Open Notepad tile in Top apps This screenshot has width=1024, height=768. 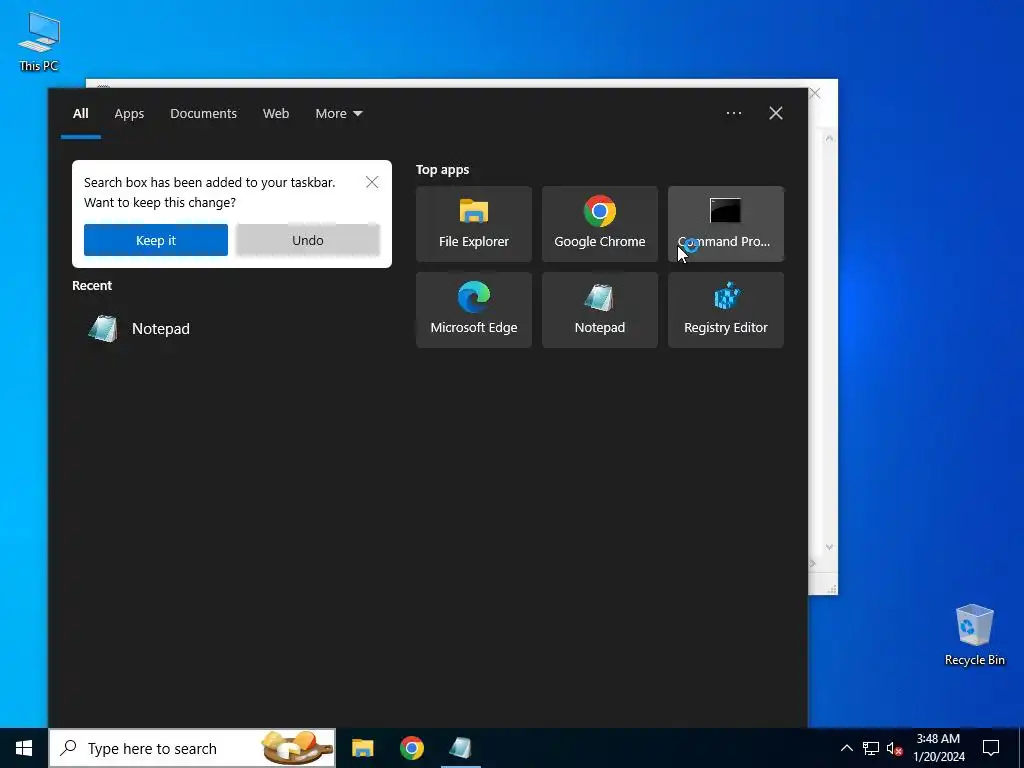coord(600,310)
